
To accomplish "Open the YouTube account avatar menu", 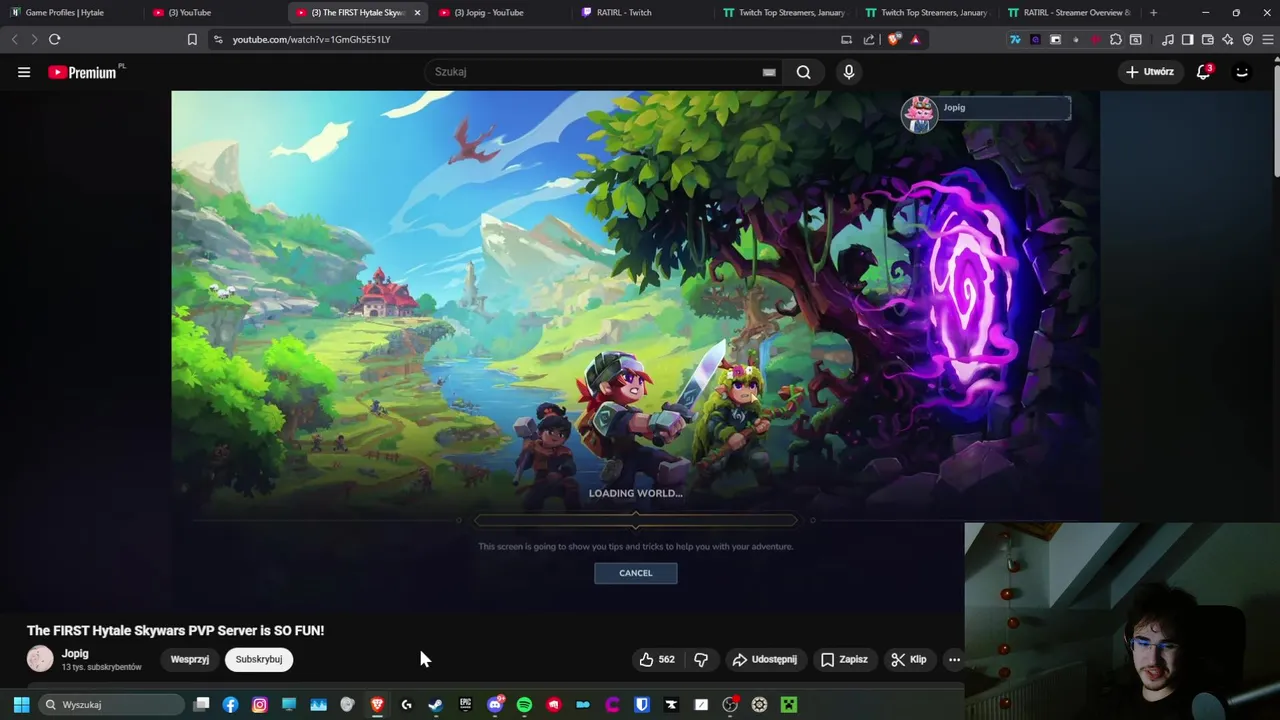I will pyautogui.click(x=1242, y=72).
